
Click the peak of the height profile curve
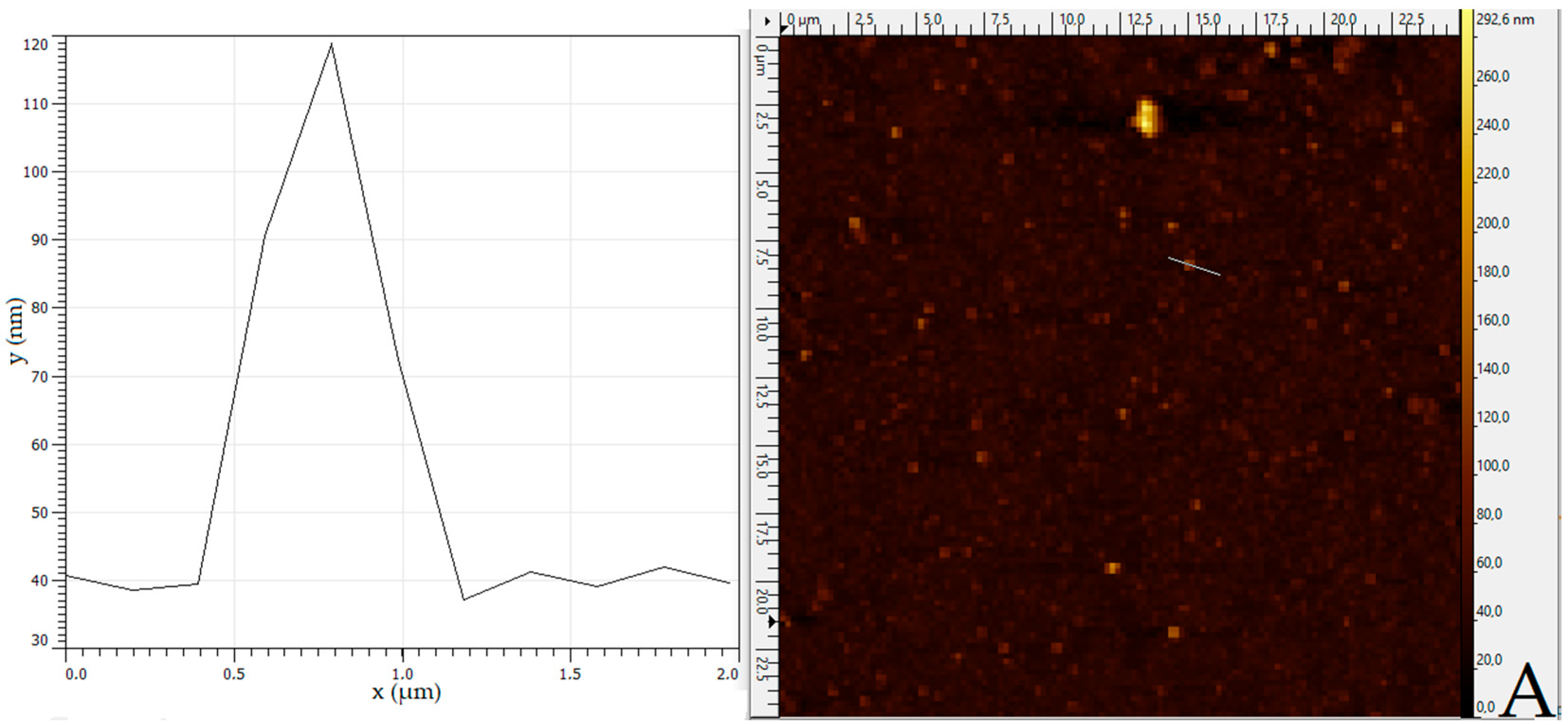[331, 44]
